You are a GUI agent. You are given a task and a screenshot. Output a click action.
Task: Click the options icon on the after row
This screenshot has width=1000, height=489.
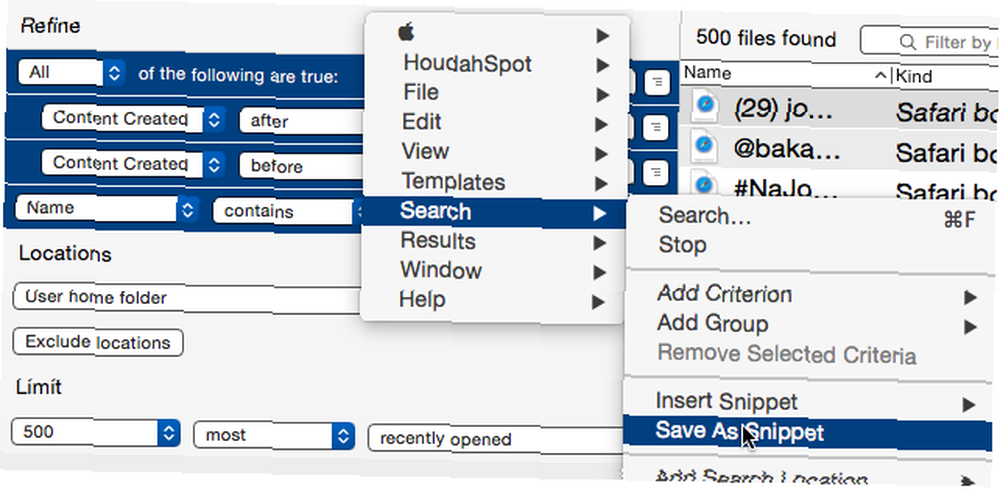654,128
